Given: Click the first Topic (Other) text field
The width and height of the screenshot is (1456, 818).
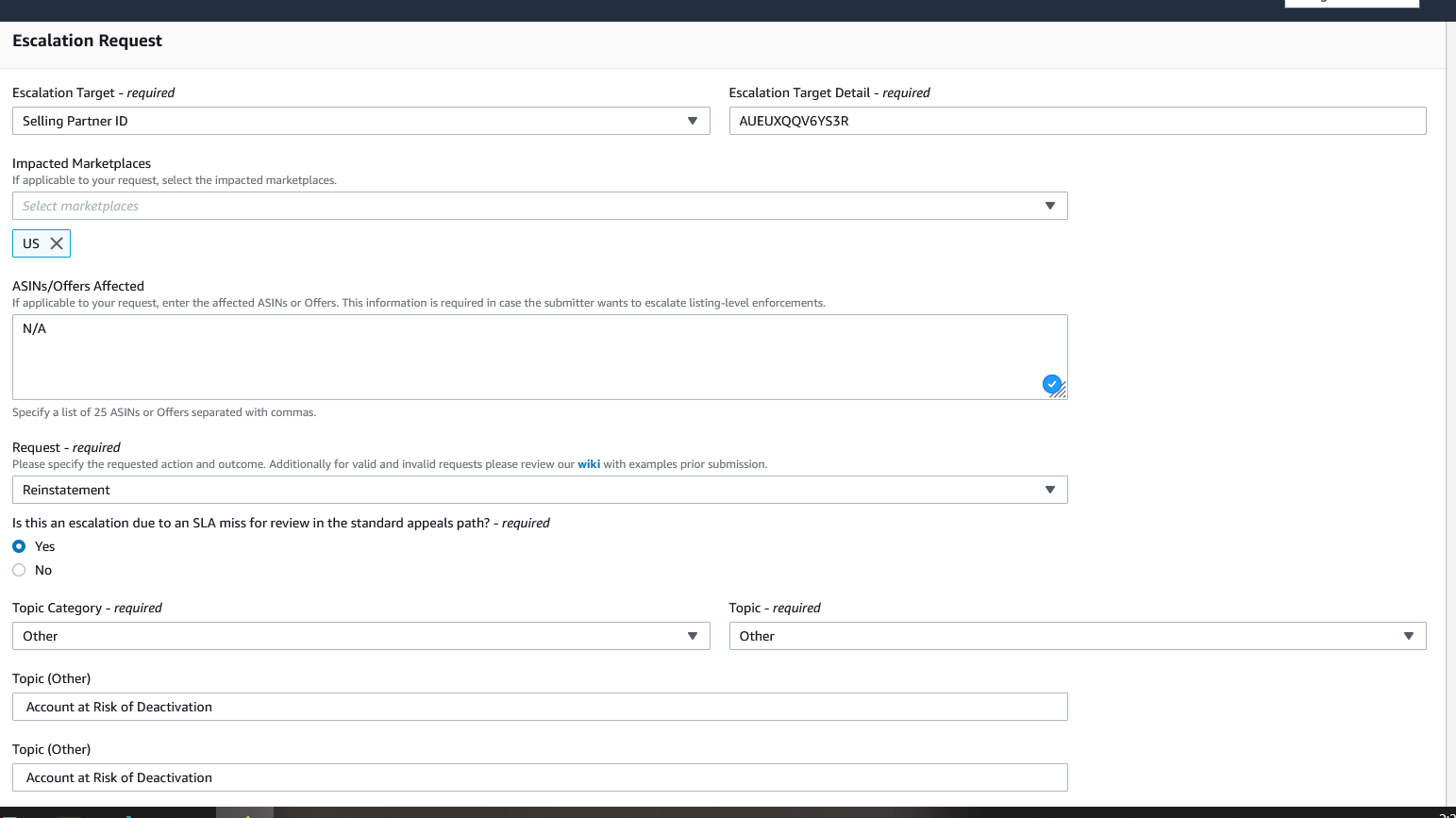Looking at the screenshot, I should click(540, 707).
